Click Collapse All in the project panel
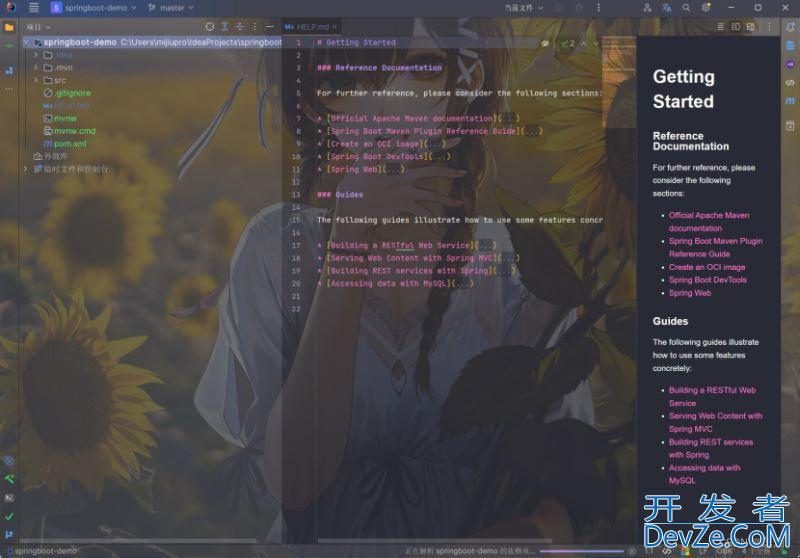Screen dimensions: 800x558 pos(240,27)
